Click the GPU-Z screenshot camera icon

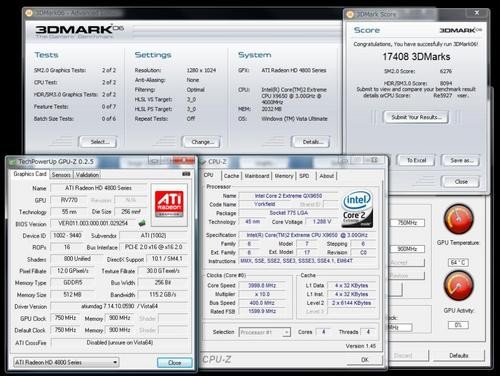pos(186,174)
